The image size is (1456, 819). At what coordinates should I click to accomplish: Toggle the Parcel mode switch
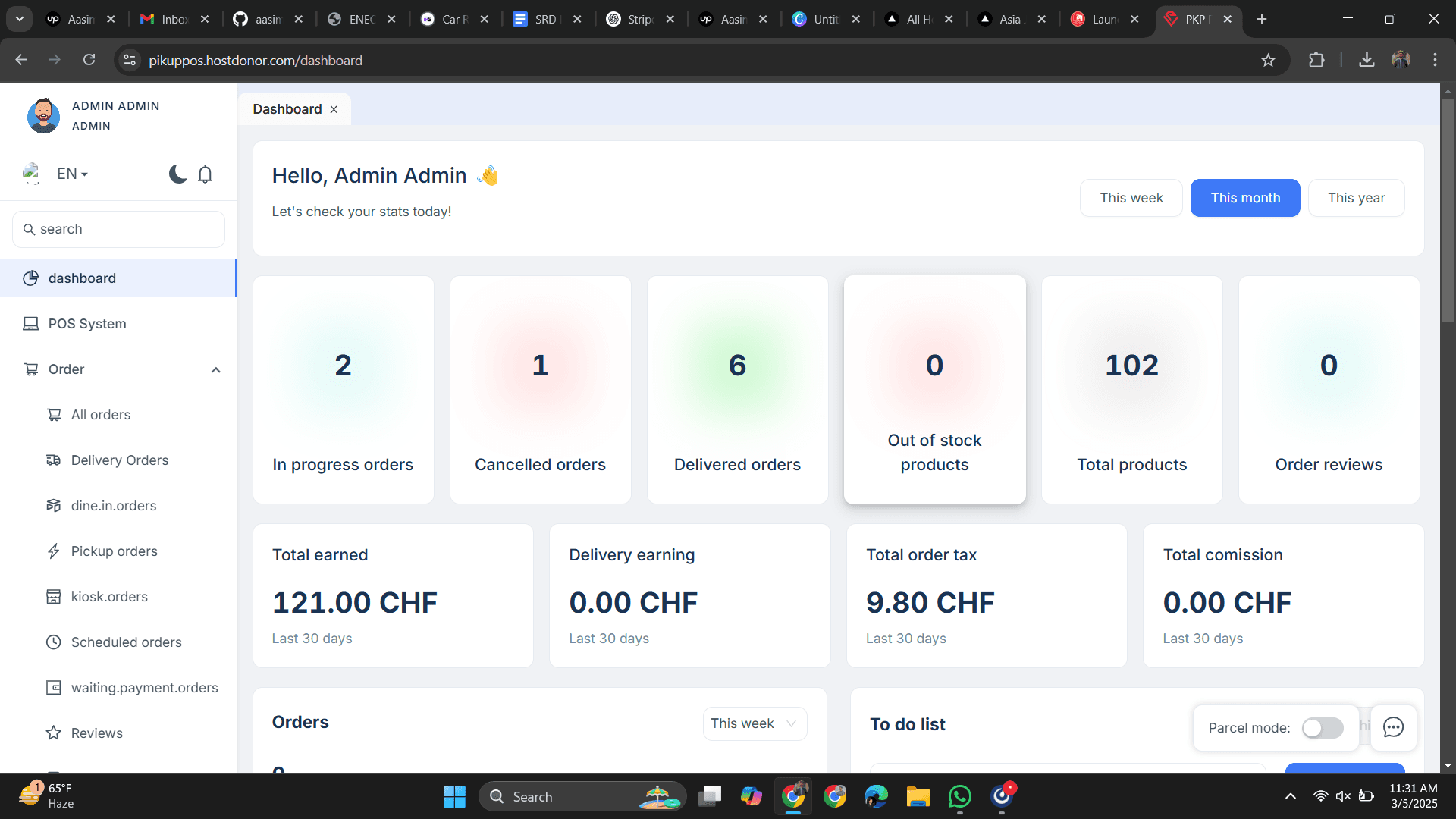coord(1323,728)
